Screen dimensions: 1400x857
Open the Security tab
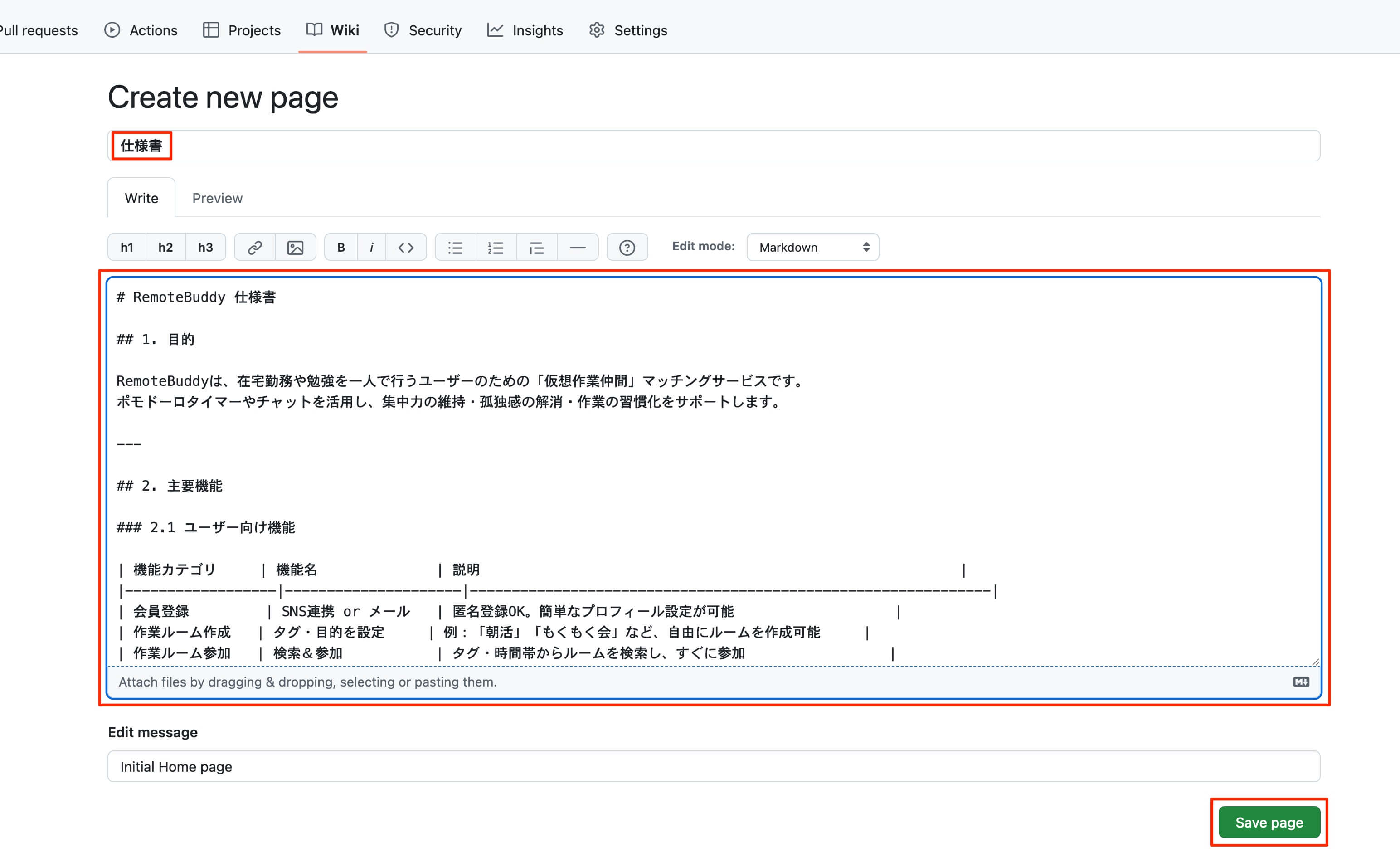[x=423, y=30]
